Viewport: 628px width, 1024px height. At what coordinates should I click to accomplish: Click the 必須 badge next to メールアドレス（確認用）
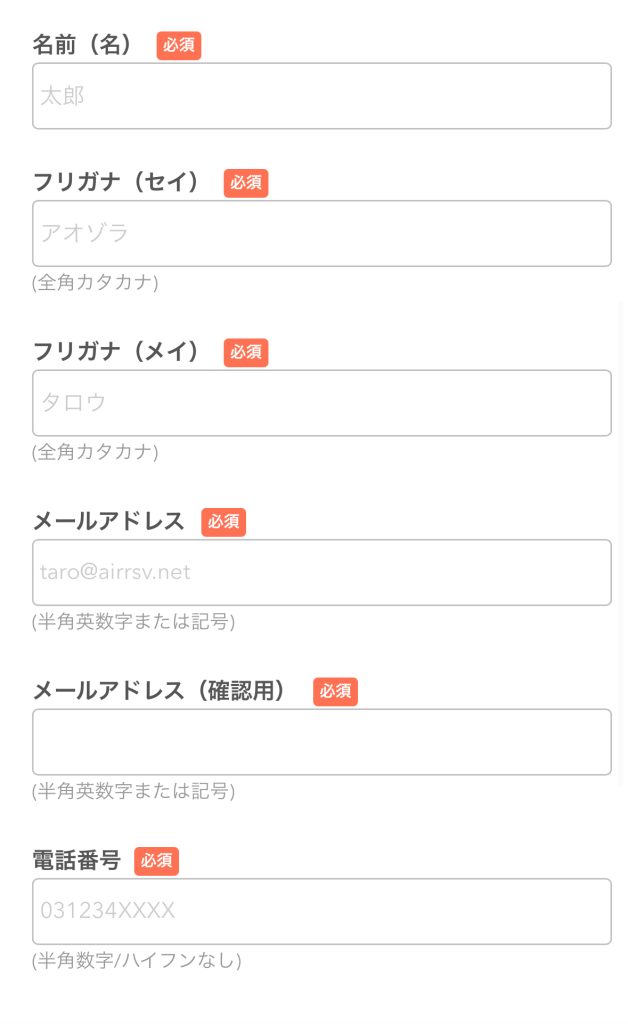335,692
